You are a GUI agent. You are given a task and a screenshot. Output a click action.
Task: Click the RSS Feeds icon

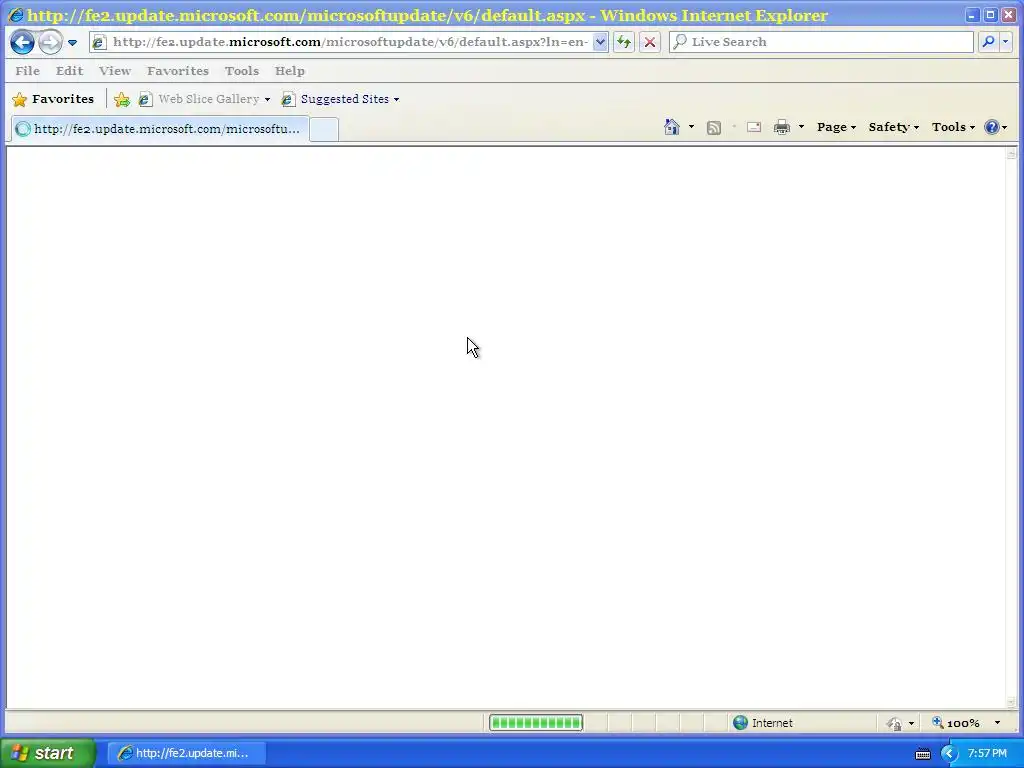click(x=714, y=127)
